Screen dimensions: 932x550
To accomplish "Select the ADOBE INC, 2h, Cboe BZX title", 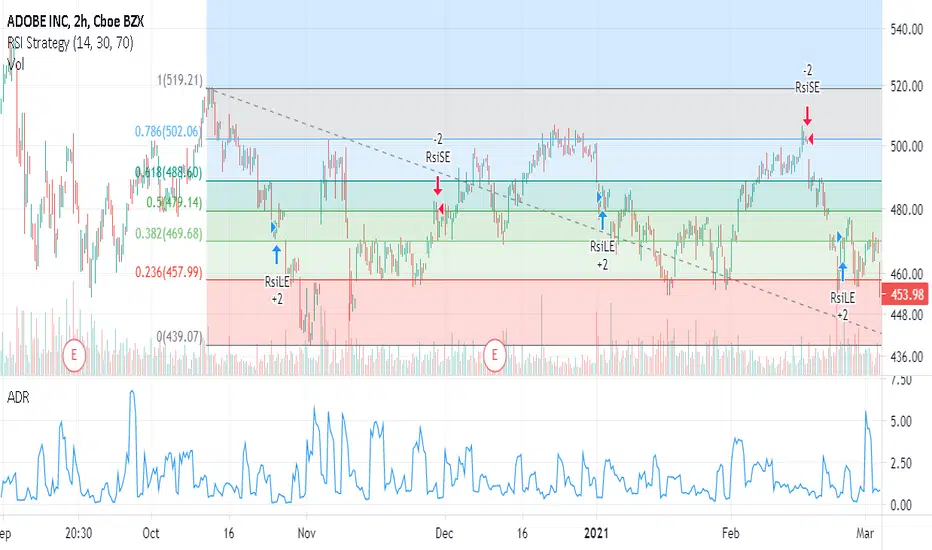I will point(75,21).
